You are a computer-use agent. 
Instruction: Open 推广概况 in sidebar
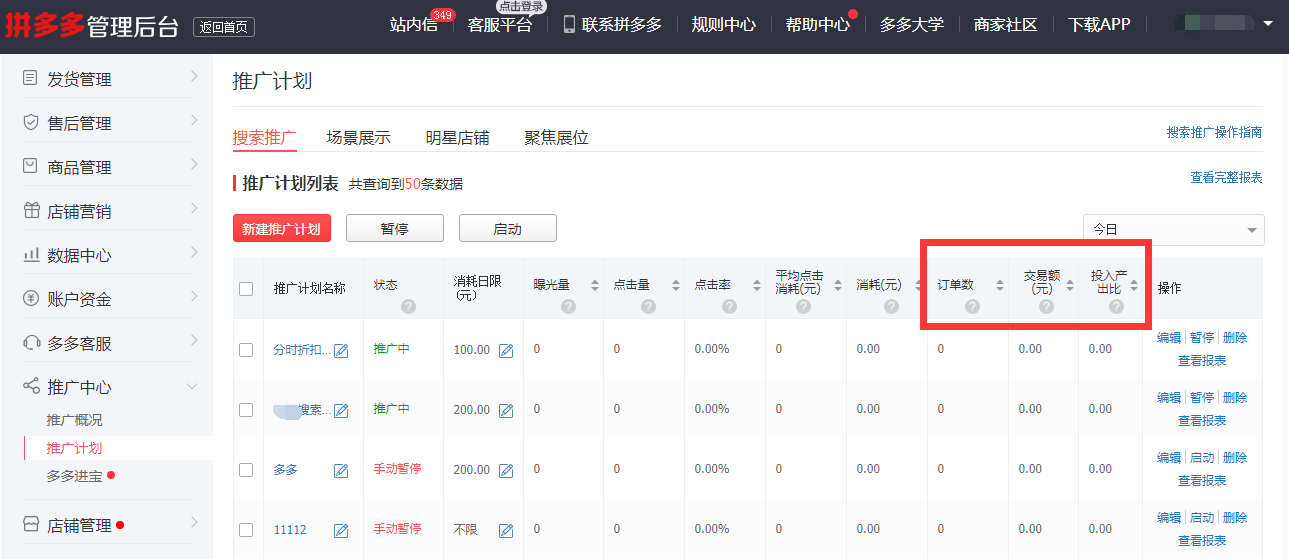click(74, 420)
